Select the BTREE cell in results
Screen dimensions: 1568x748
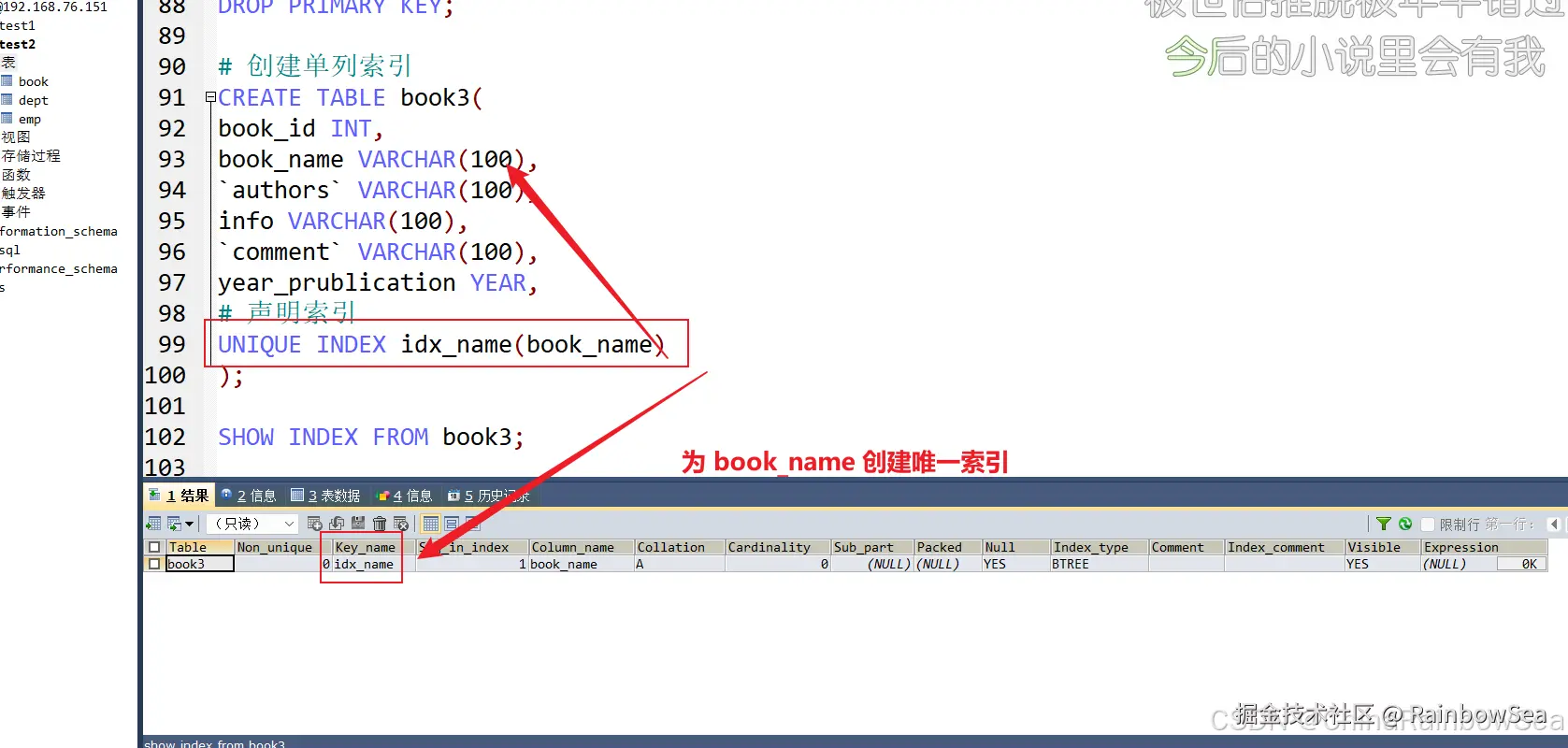tap(1100, 564)
